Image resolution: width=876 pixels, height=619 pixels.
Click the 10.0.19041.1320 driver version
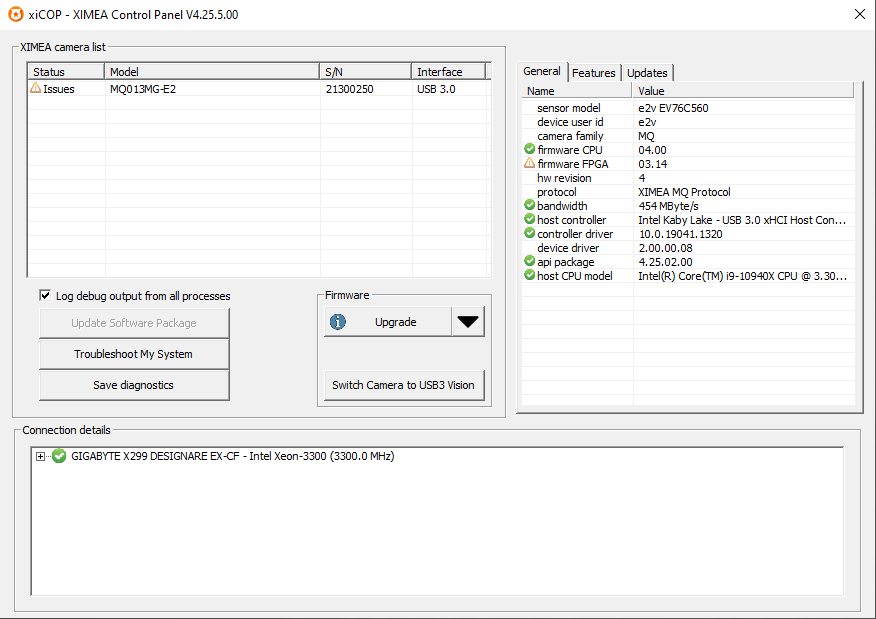[680, 234]
